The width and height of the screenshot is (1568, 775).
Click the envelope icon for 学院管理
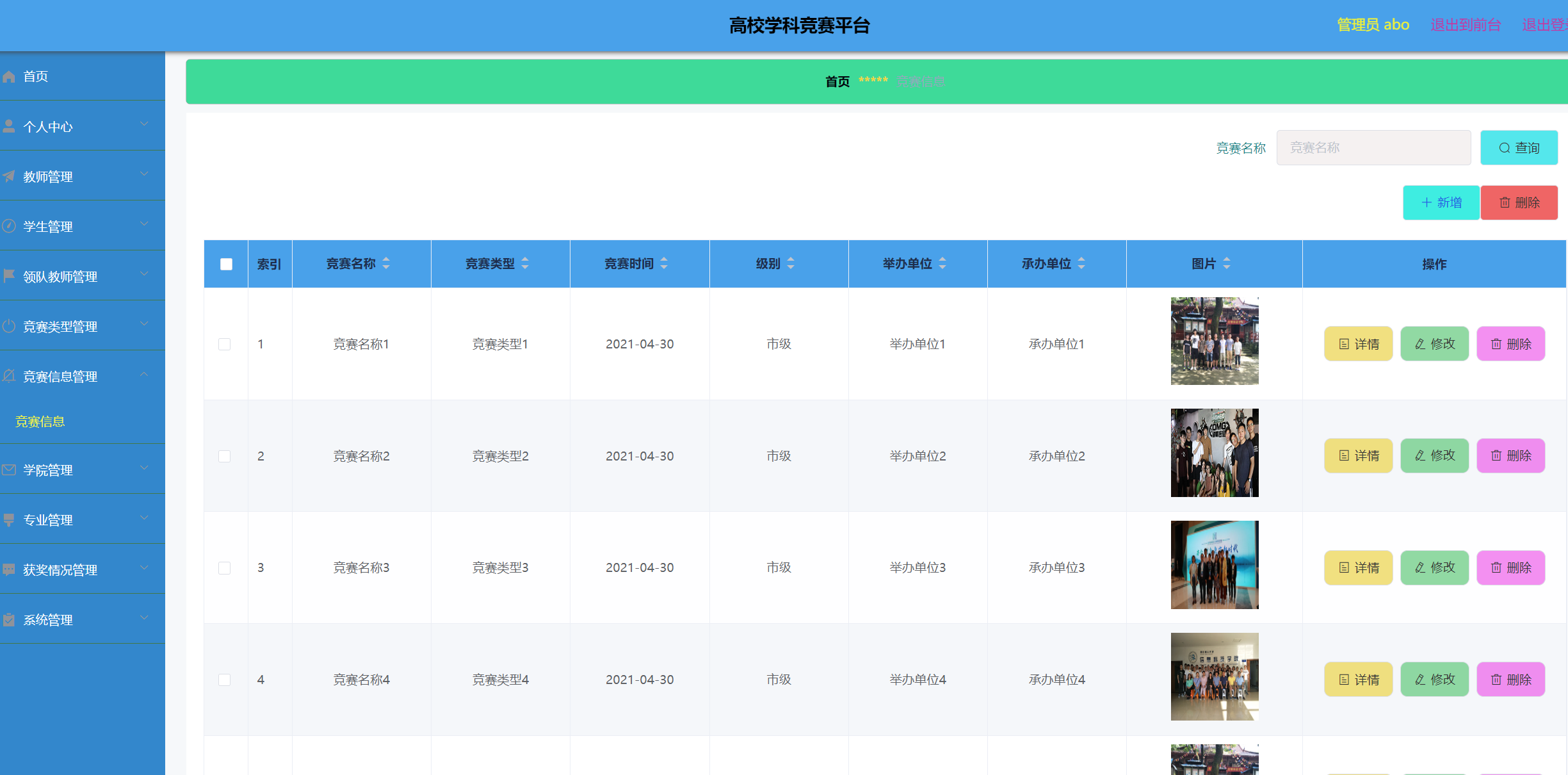tap(9, 469)
